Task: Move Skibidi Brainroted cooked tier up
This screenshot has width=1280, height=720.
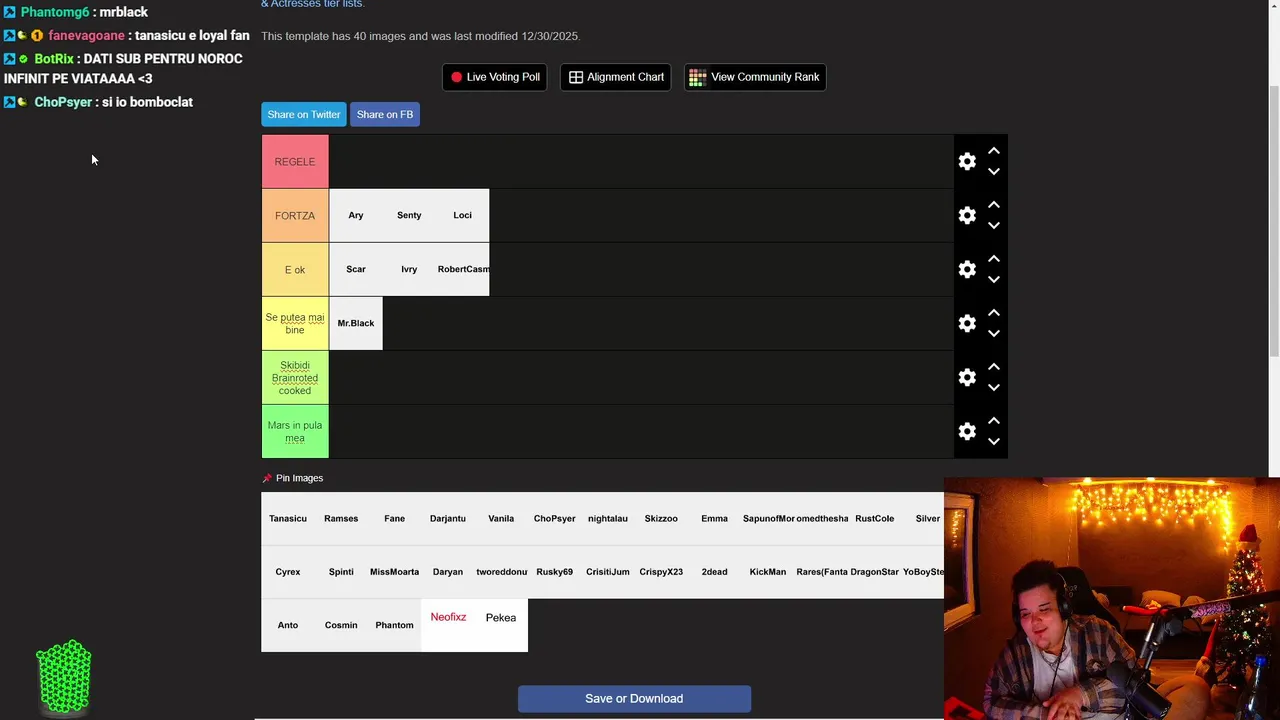Action: click(x=994, y=367)
